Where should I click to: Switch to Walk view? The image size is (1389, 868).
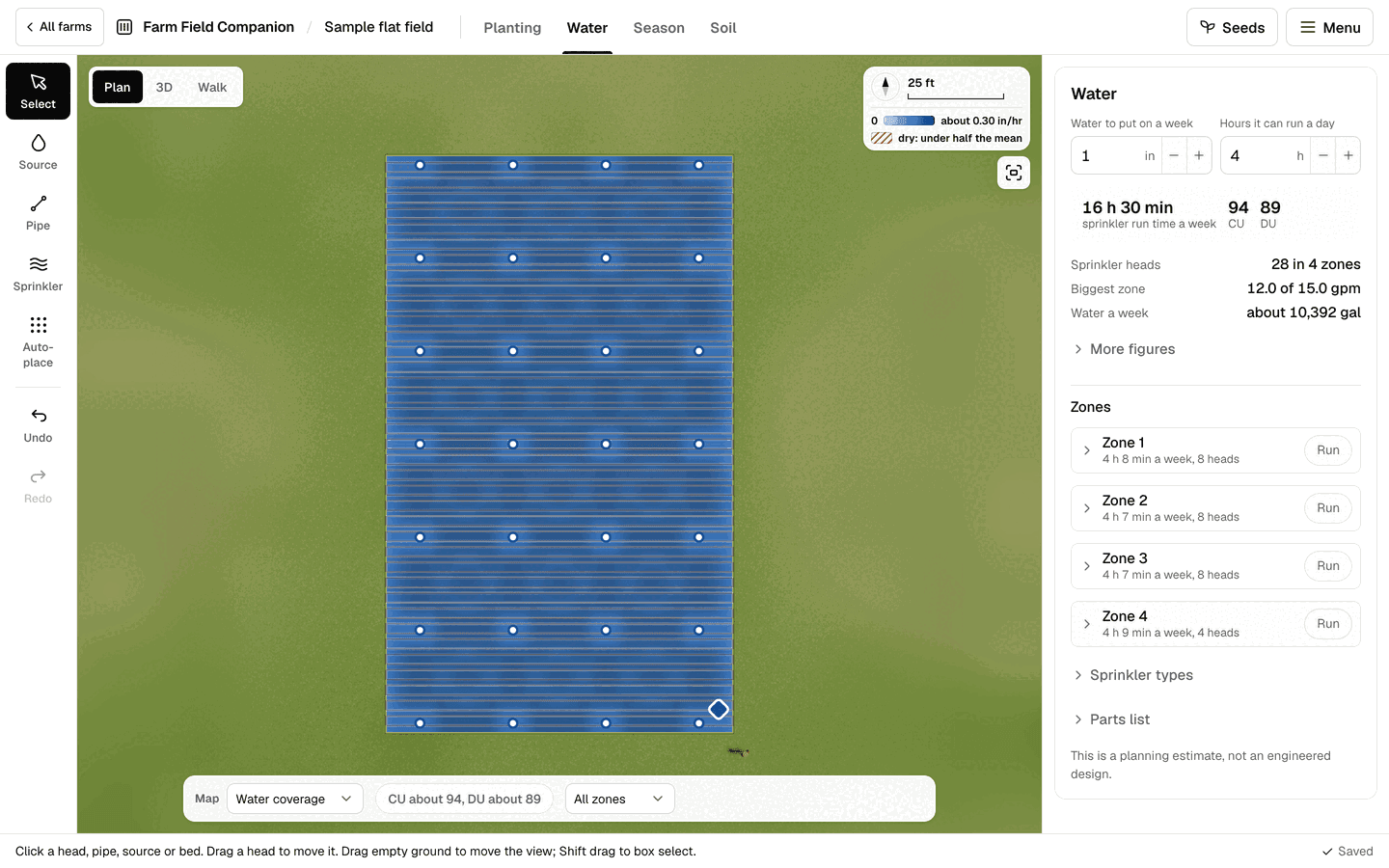pos(212,87)
